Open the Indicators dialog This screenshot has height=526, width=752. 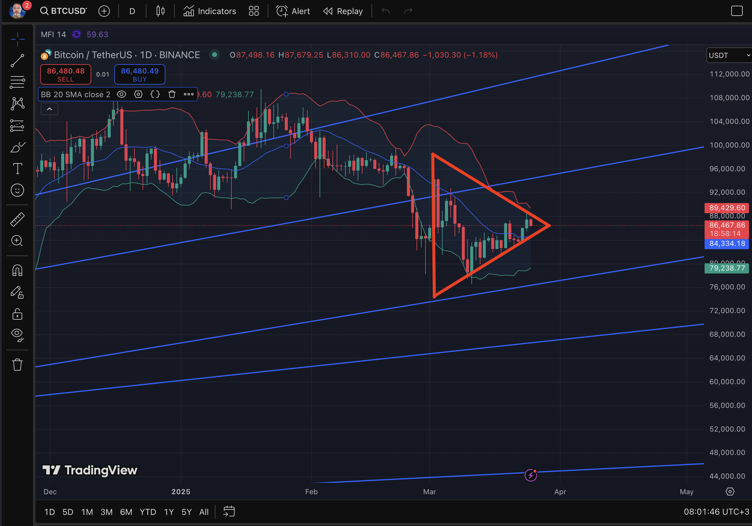pos(210,11)
